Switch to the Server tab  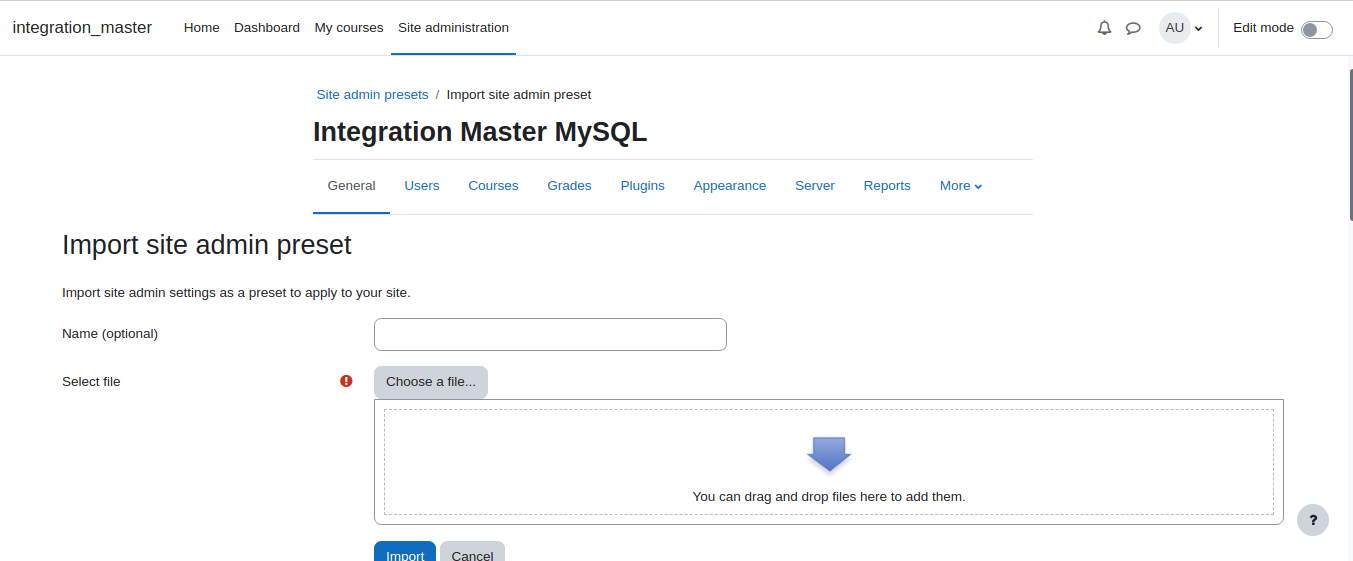815,186
